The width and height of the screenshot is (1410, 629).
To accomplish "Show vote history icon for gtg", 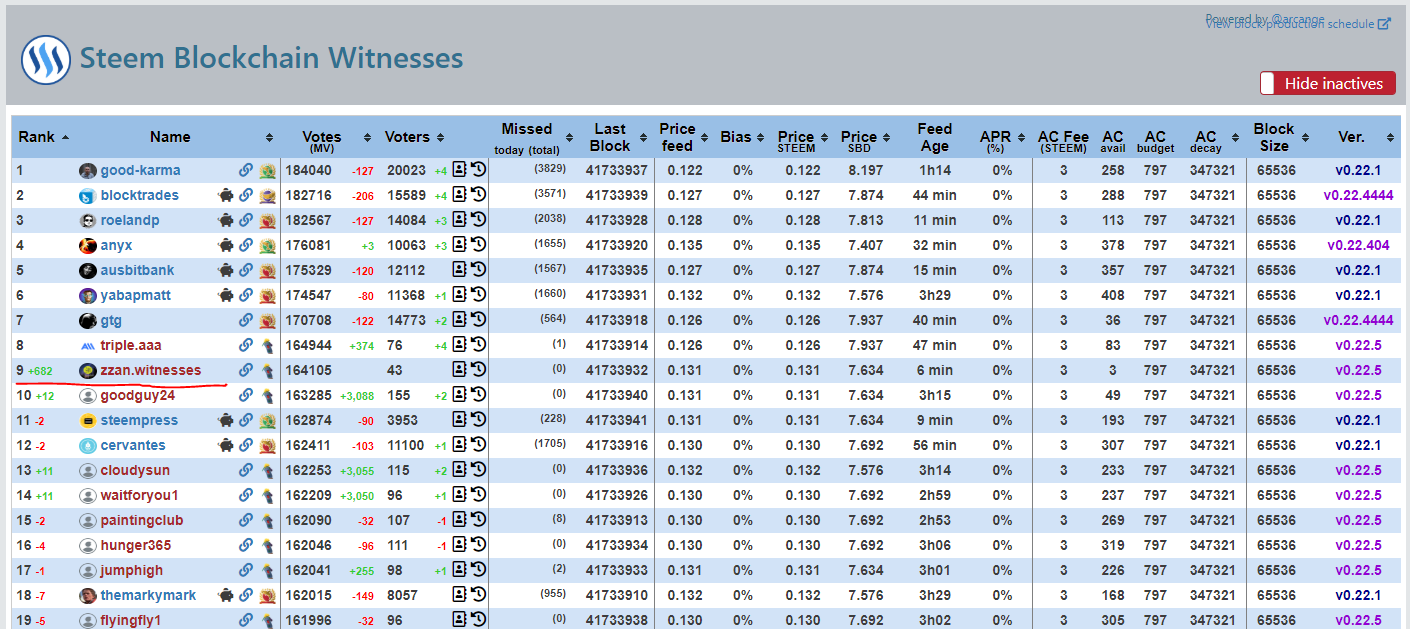I will 478,320.
